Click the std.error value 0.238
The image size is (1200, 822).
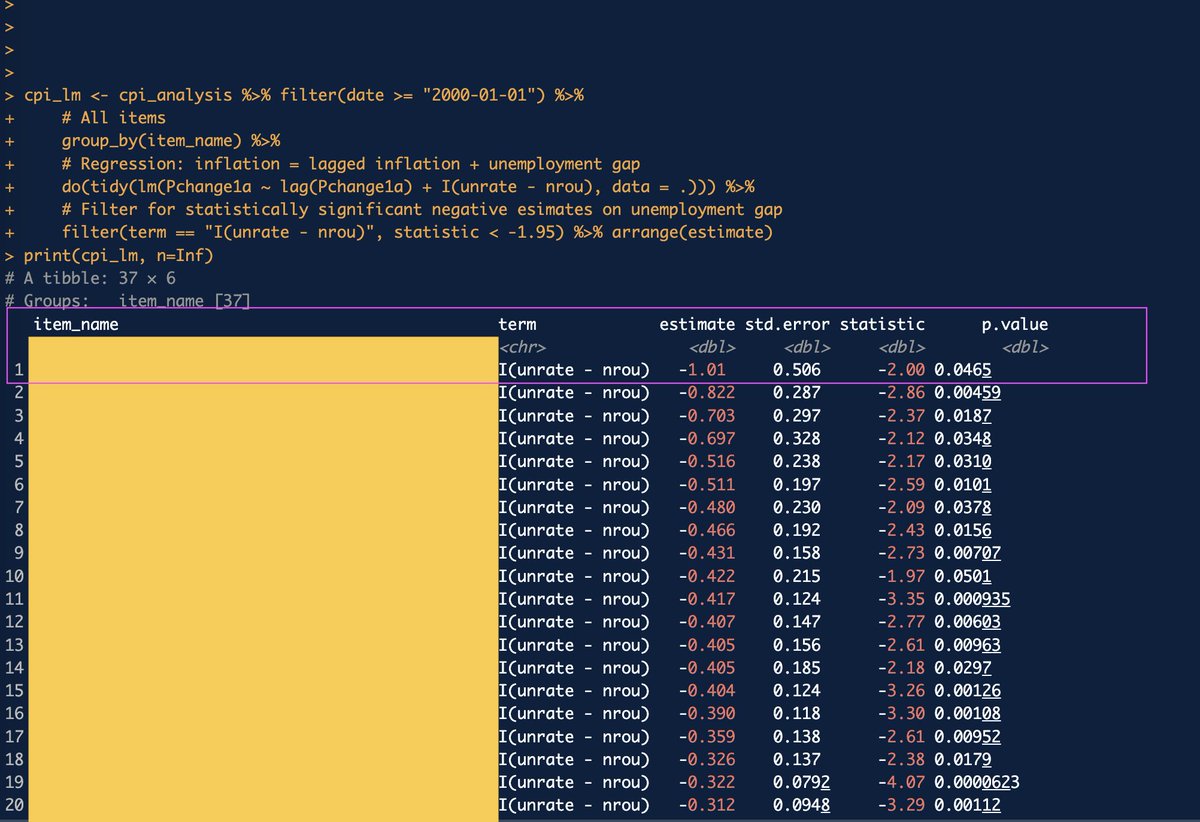tap(797, 462)
